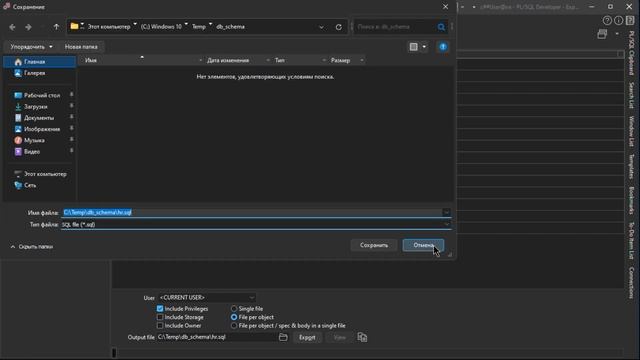Open the PL/SQL Developer help question icon
Viewport: 640px width, 360px height.
(607, 20)
